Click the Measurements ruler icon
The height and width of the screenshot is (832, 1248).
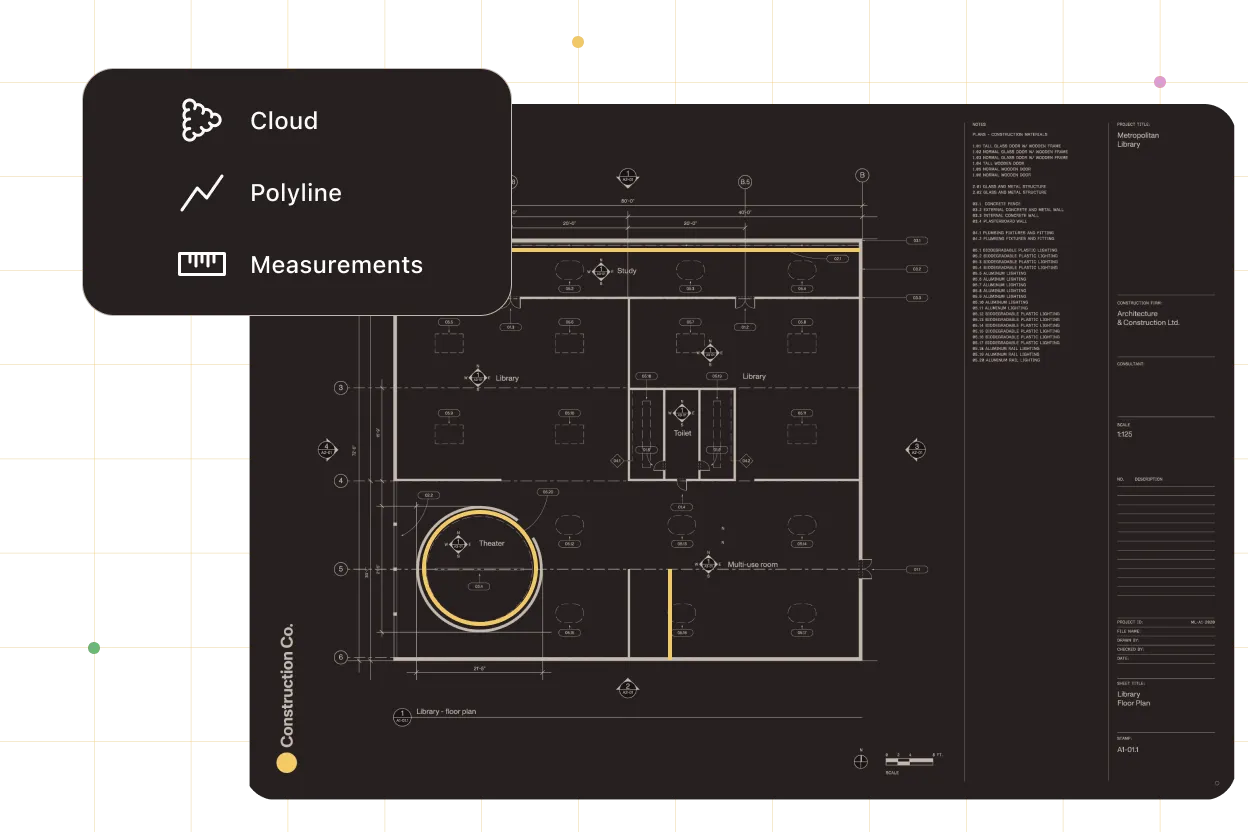coord(201,264)
